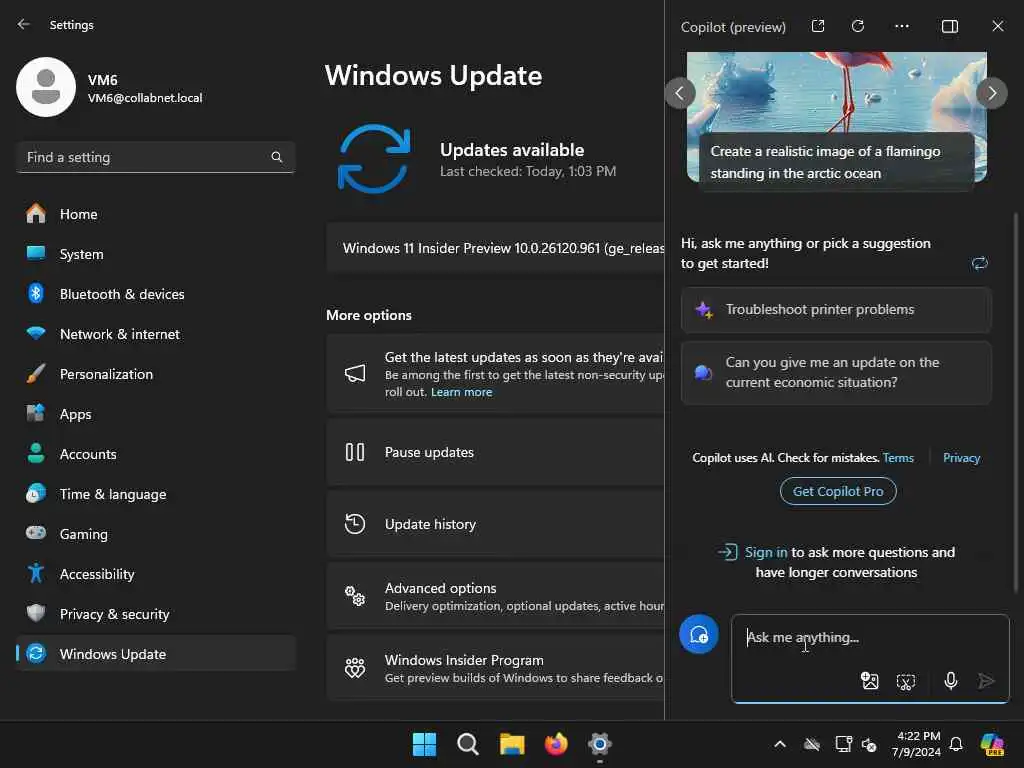Open Gaming settings page

coord(156,534)
